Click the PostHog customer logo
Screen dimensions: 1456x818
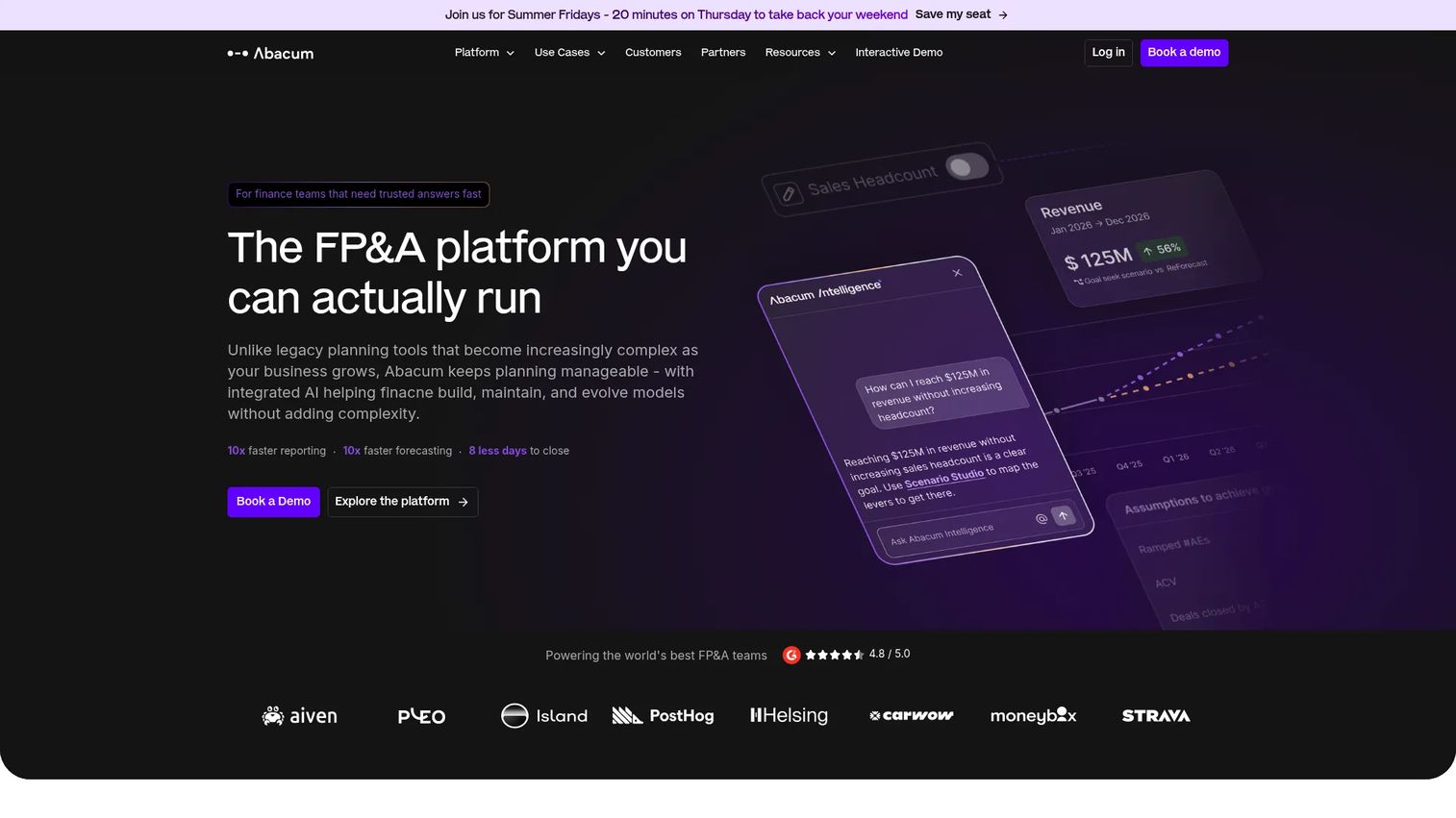coord(663,715)
